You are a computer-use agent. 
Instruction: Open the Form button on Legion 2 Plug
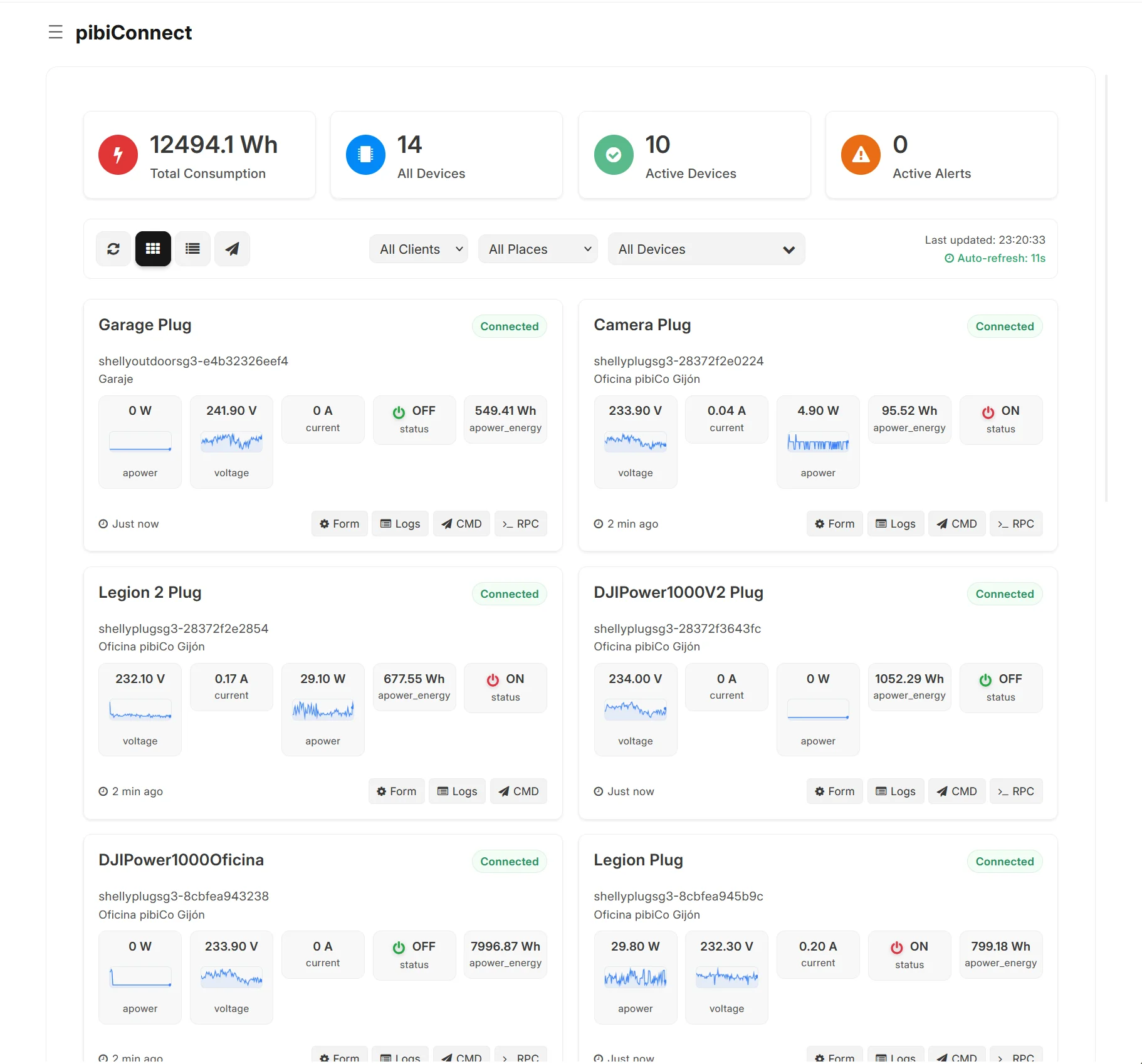[396, 791]
